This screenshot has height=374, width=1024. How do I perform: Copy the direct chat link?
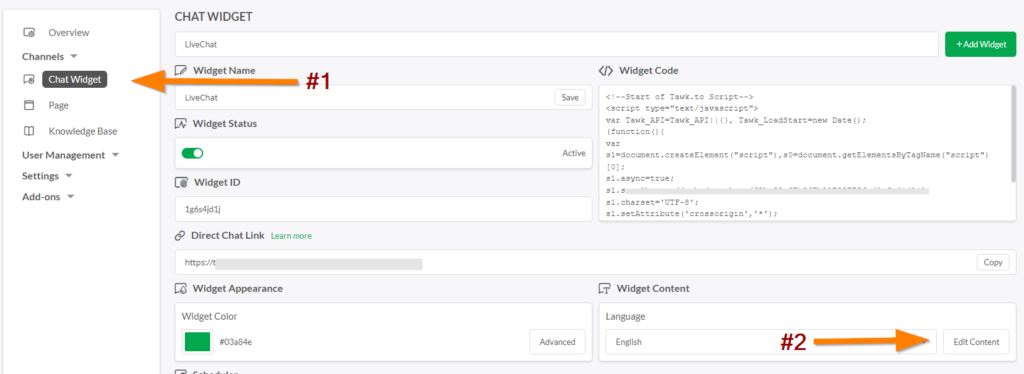tap(993, 262)
